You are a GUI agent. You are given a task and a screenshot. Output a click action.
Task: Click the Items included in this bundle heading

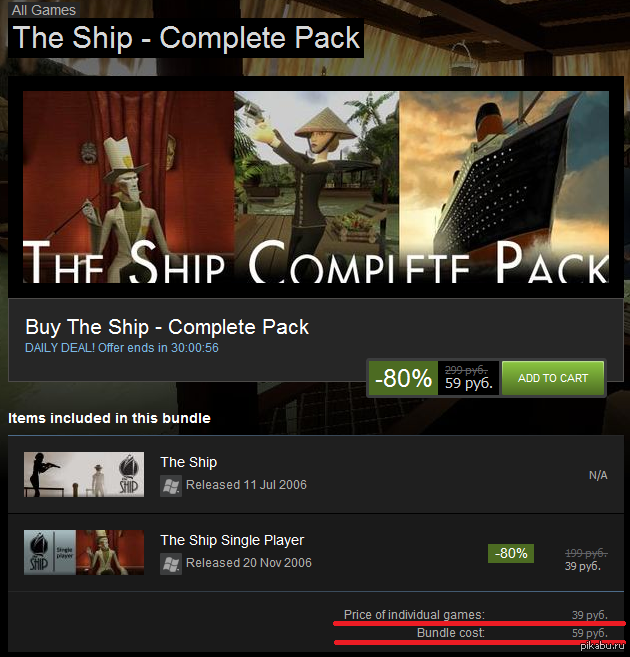tap(109, 418)
